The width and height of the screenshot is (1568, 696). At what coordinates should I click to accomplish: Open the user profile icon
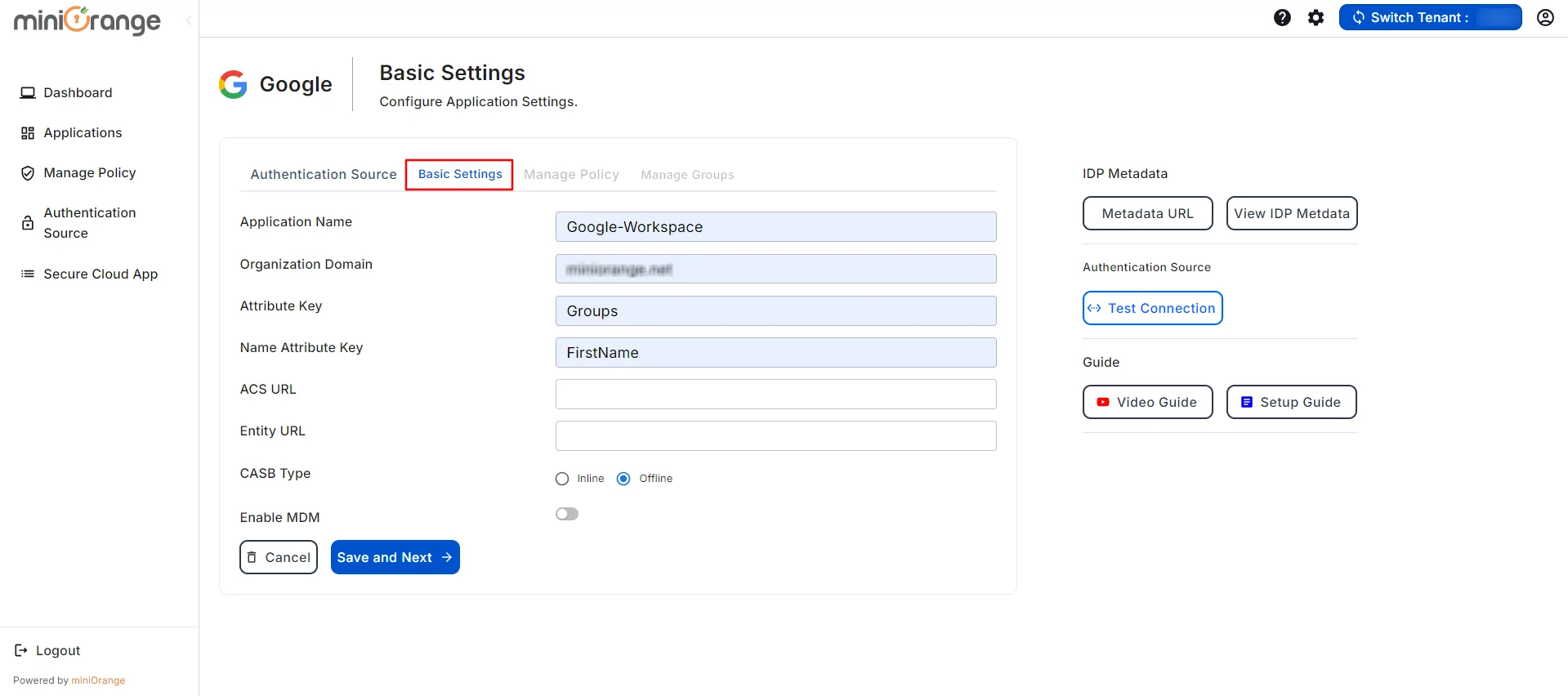click(1545, 17)
